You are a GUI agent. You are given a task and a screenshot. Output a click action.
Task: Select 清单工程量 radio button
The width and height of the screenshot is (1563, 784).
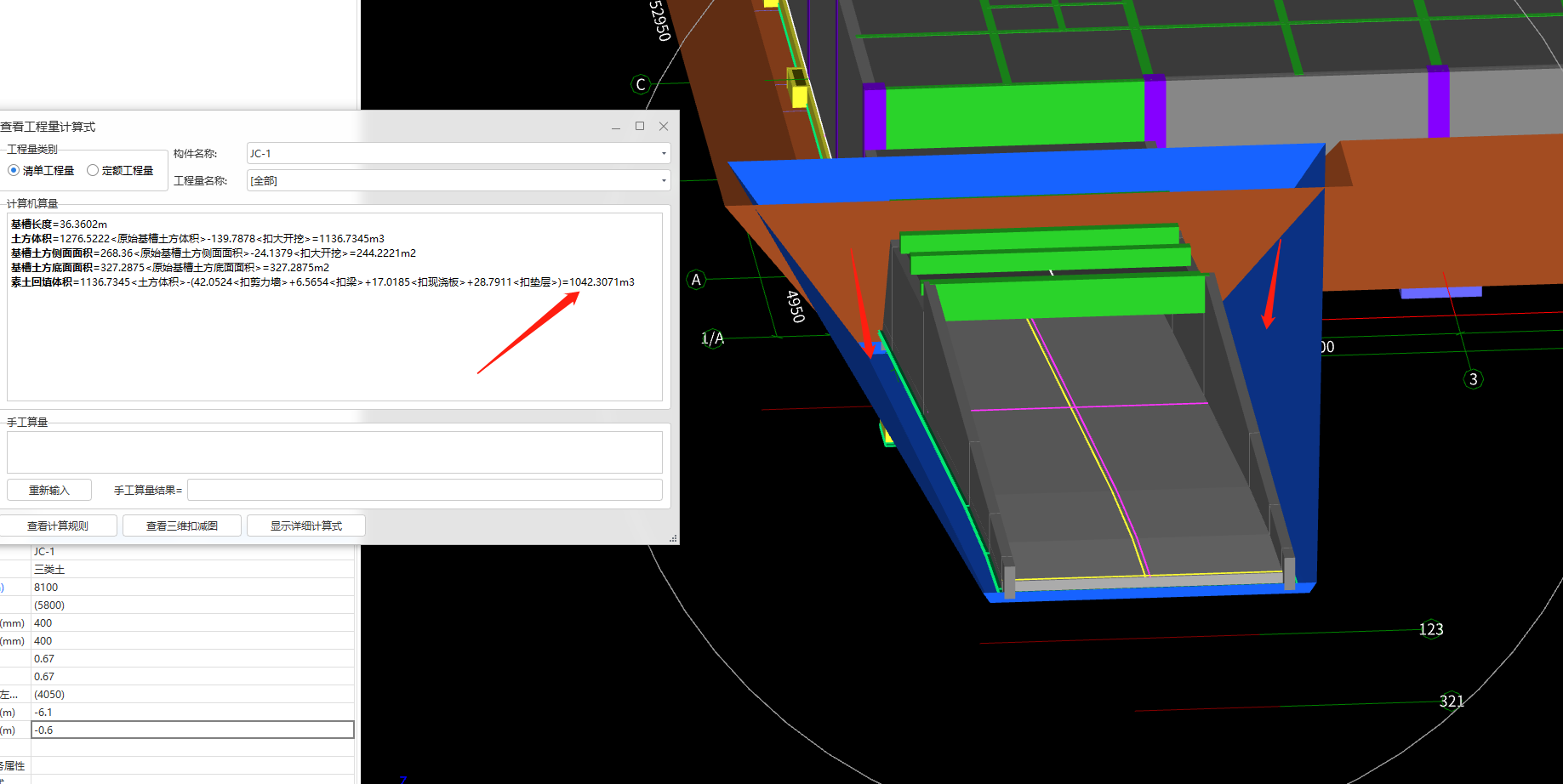tap(41, 170)
